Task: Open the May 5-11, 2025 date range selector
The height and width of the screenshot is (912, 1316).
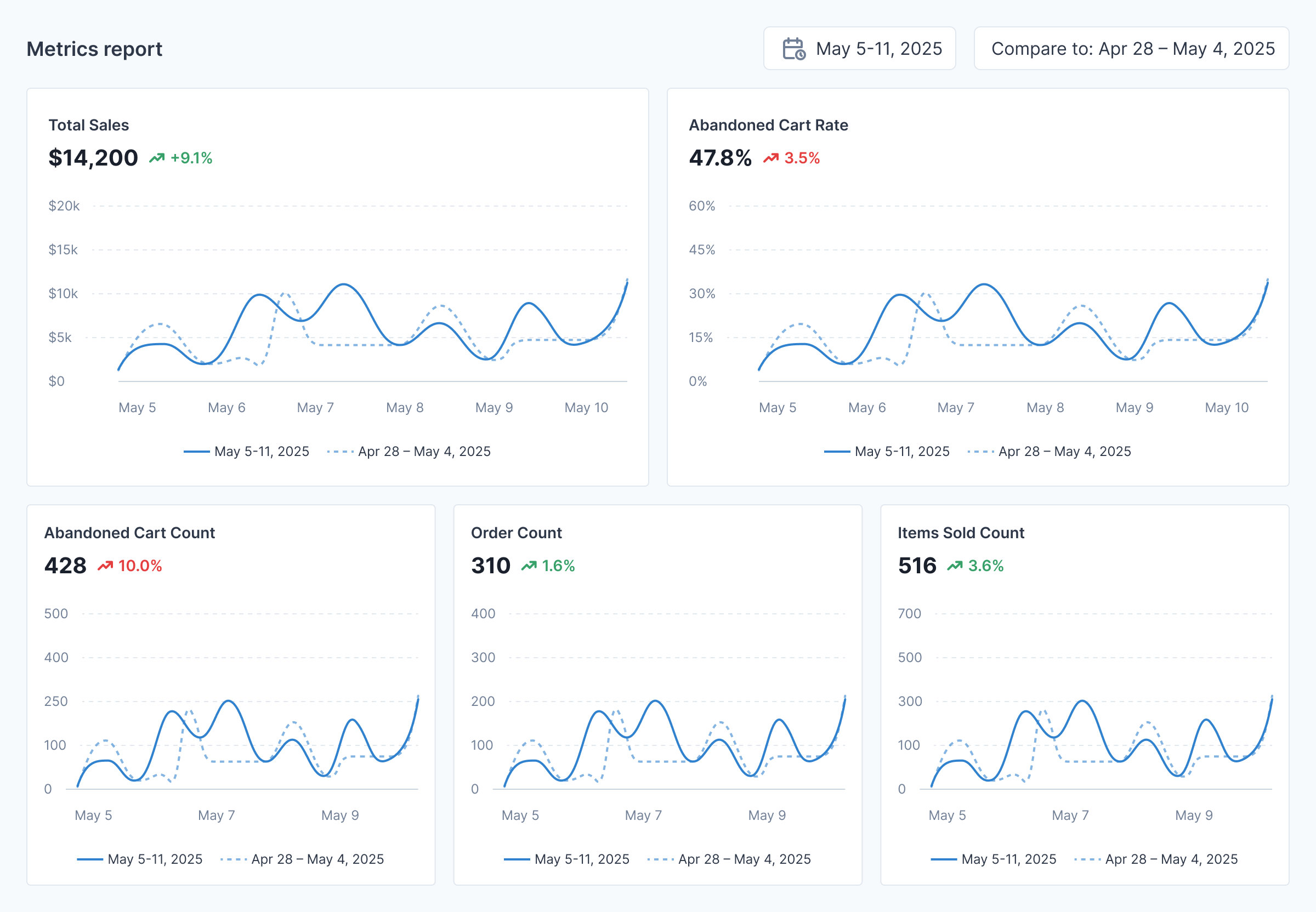Action: click(860, 49)
